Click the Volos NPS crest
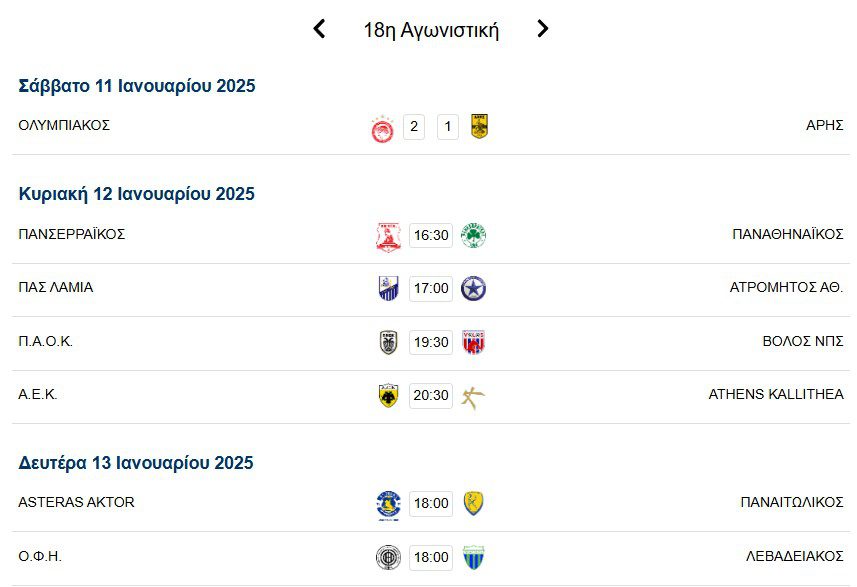The image size is (857, 587). (472, 342)
